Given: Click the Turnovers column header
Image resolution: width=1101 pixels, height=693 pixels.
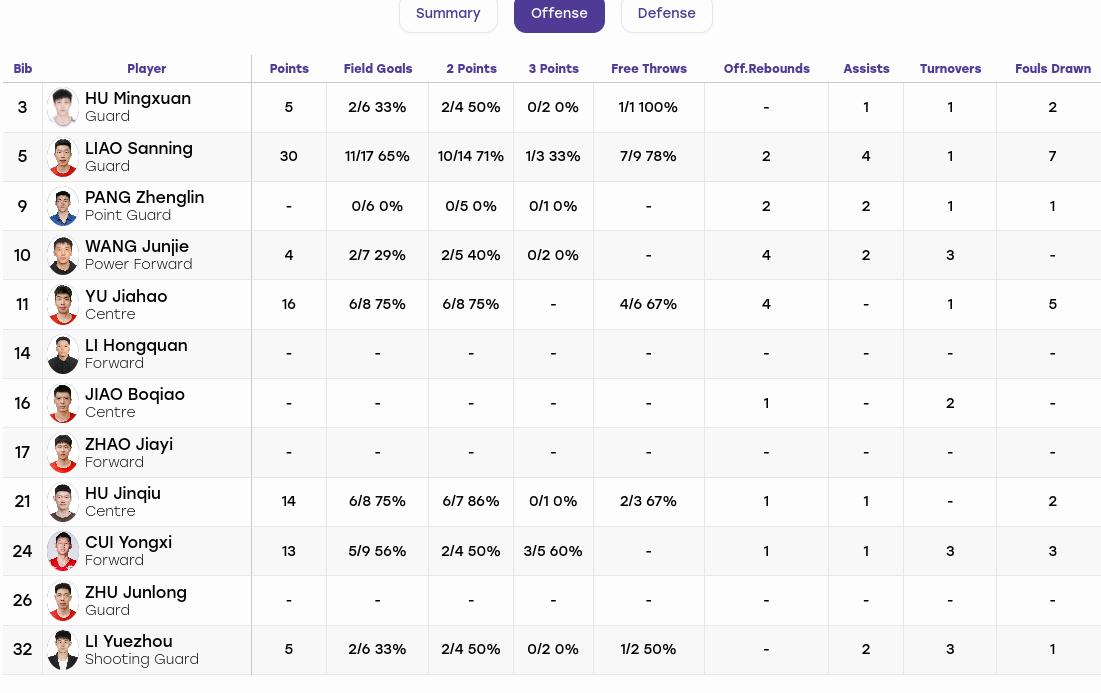Looking at the screenshot, I should pos(950,69).
